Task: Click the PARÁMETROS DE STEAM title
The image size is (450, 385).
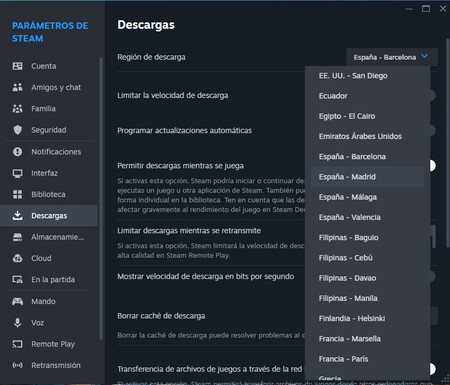Action: 50,32
